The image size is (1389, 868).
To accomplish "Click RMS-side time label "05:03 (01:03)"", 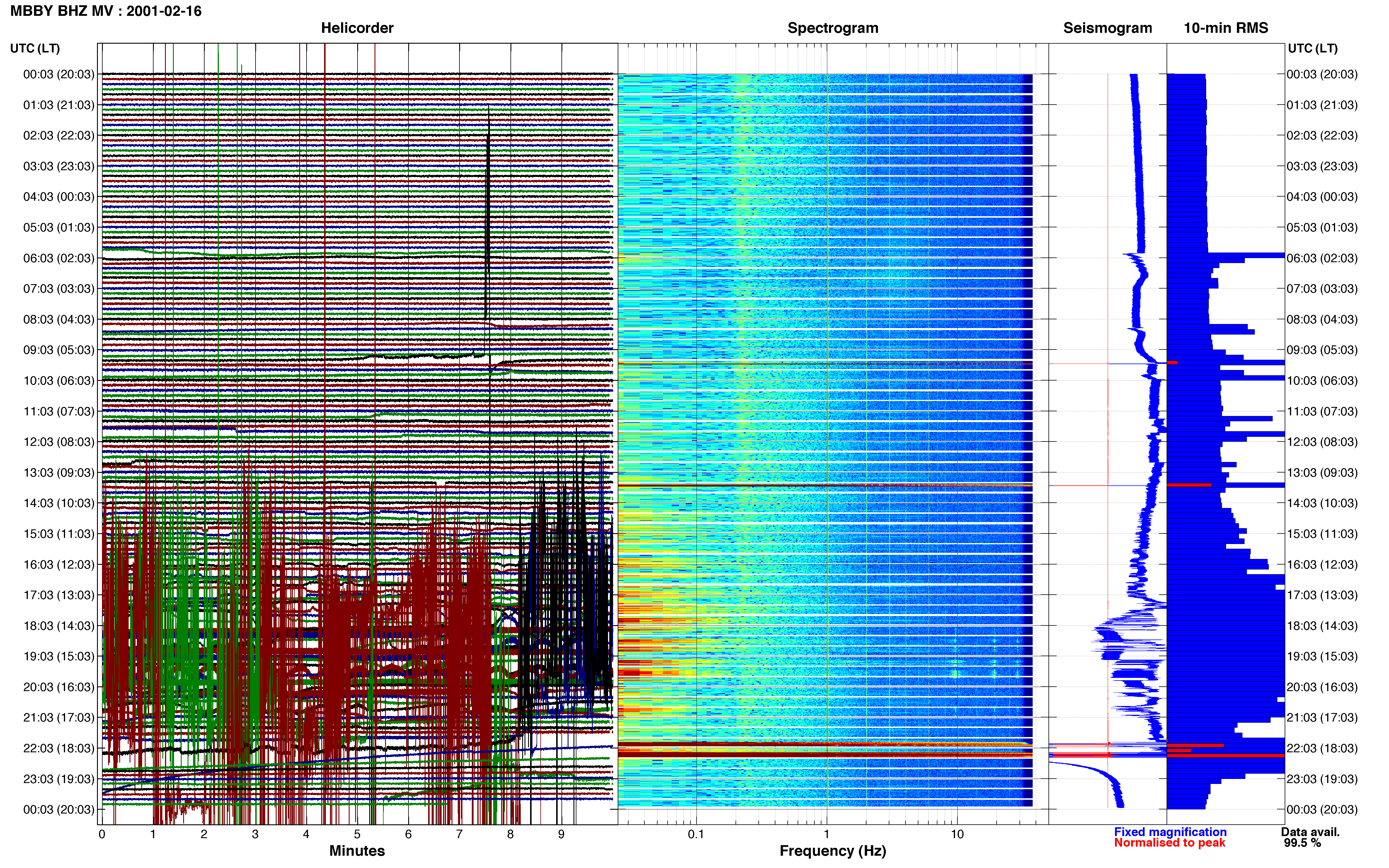I will point(1322,227).
